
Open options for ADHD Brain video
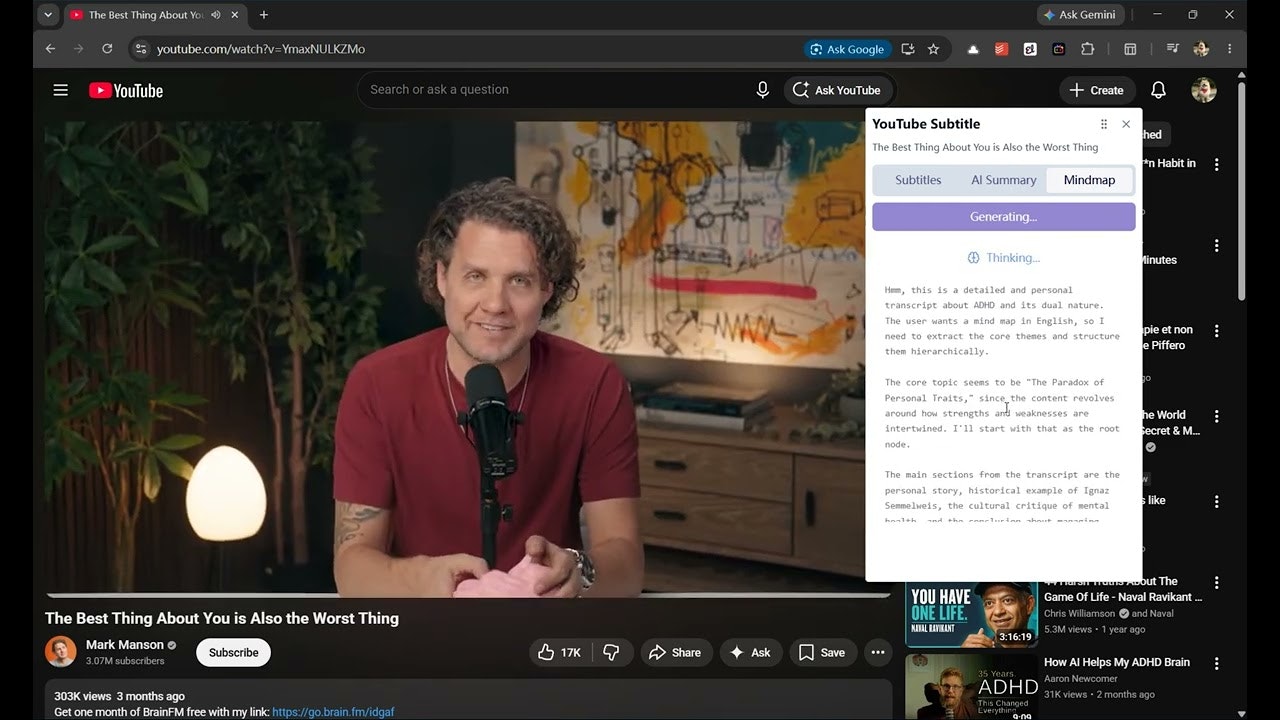pyautogui.click(x=1217, y=663)
